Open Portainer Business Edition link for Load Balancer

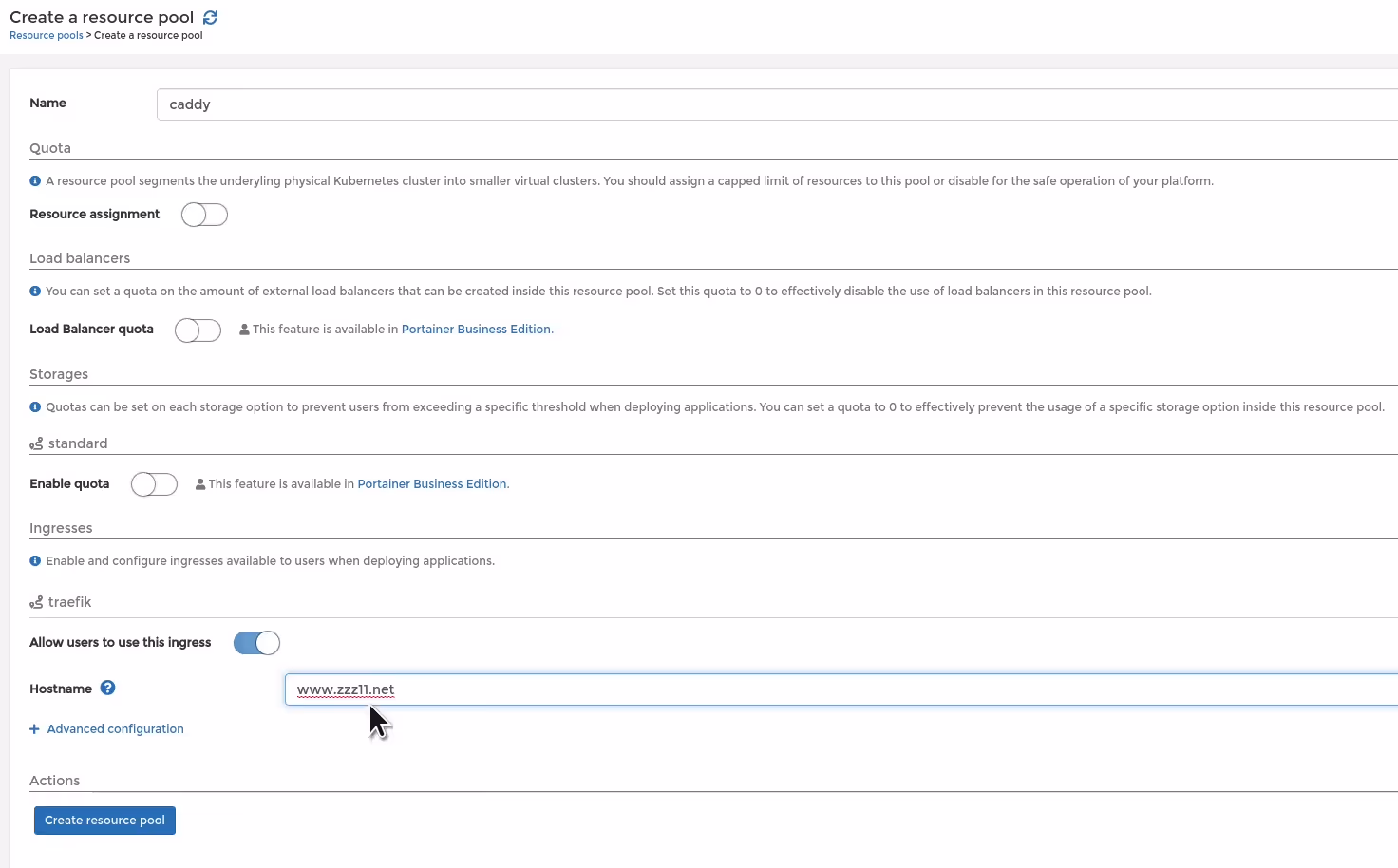(476, 329)
